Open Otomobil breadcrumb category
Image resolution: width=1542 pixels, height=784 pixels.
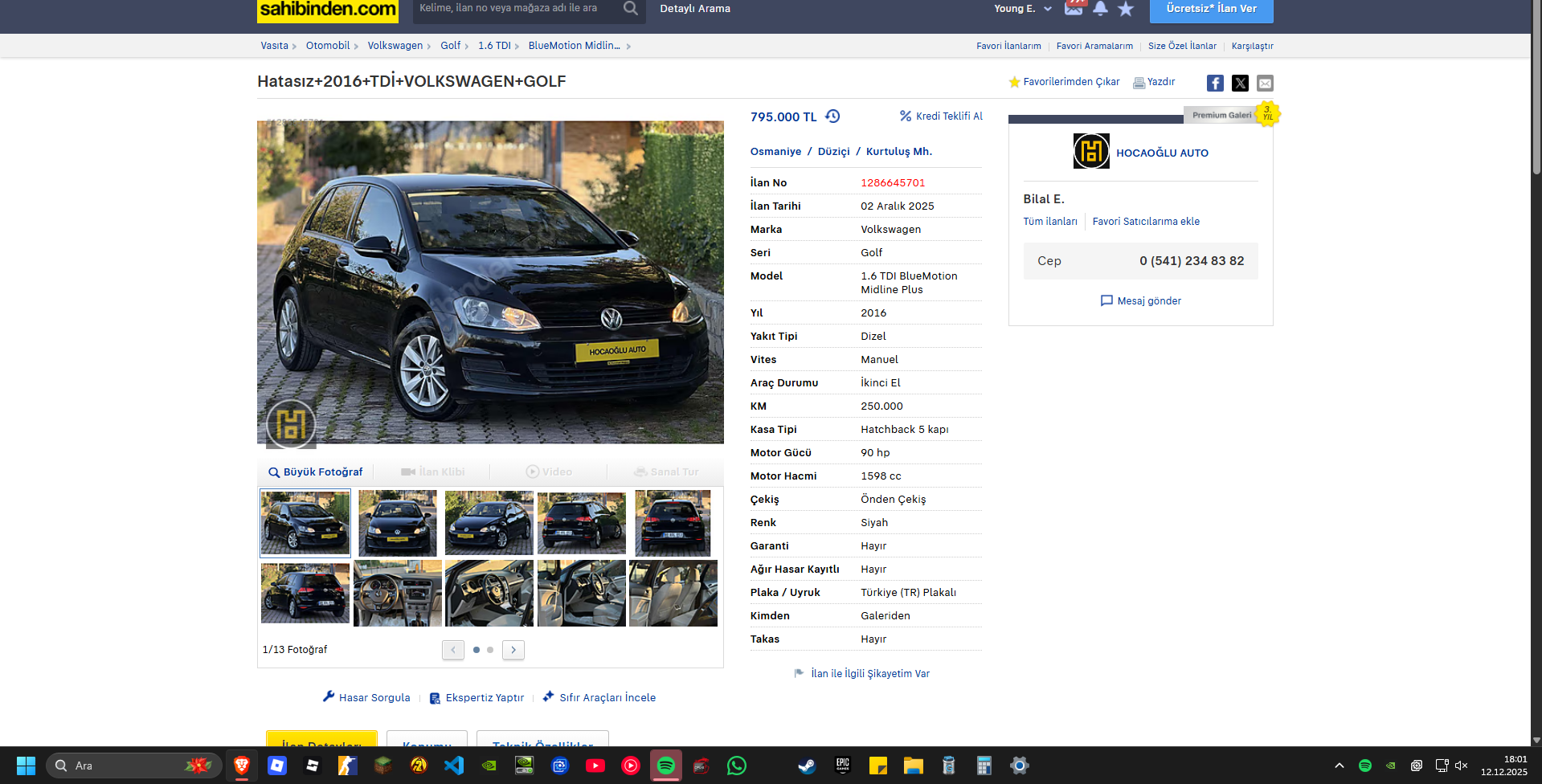coord(328,46)
